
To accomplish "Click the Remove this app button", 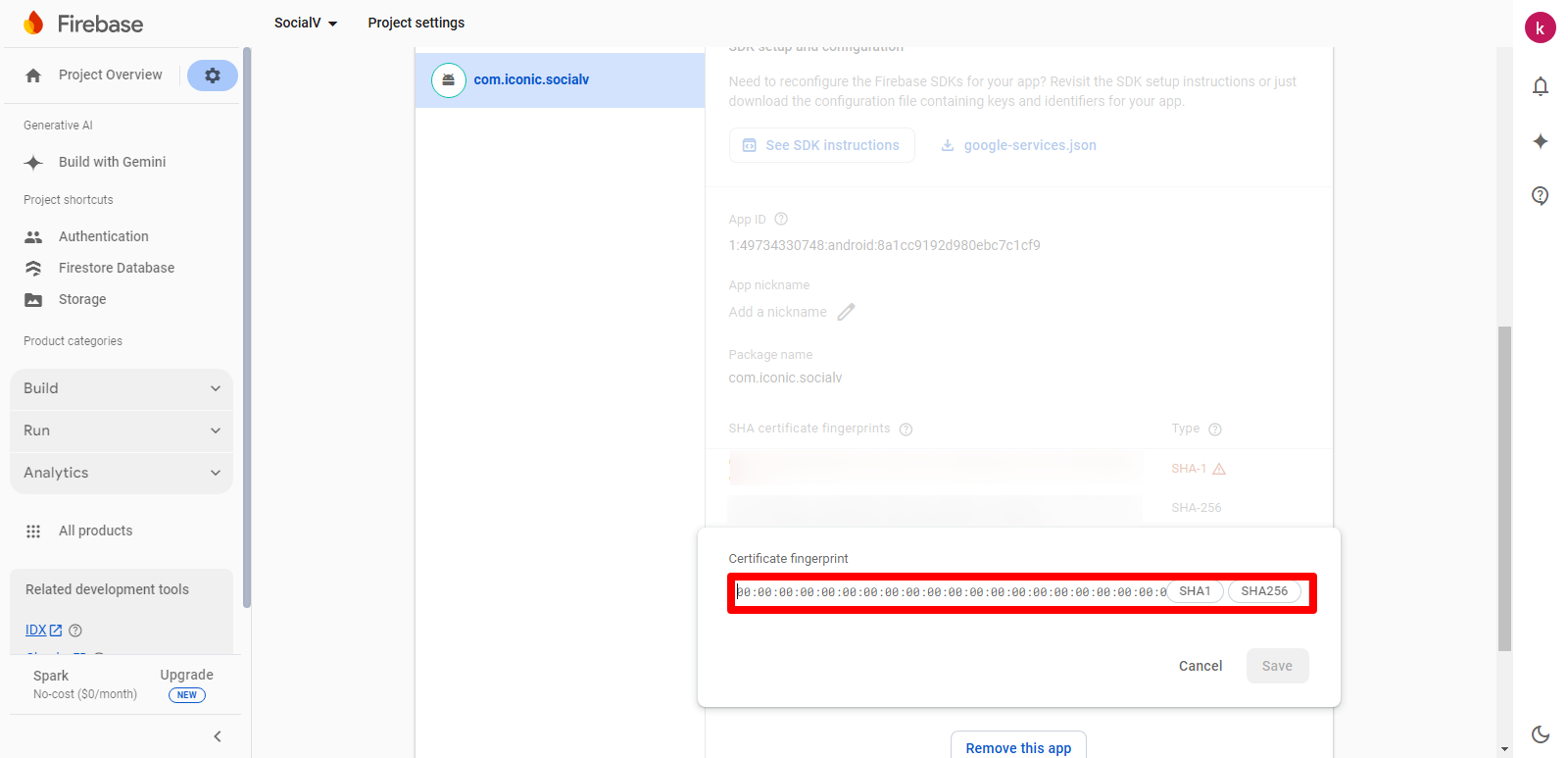I will (x=1018, y=747).
